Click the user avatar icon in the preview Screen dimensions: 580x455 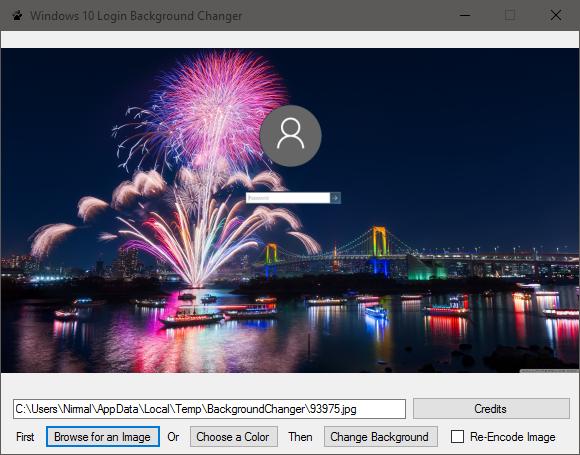point(290,136)
